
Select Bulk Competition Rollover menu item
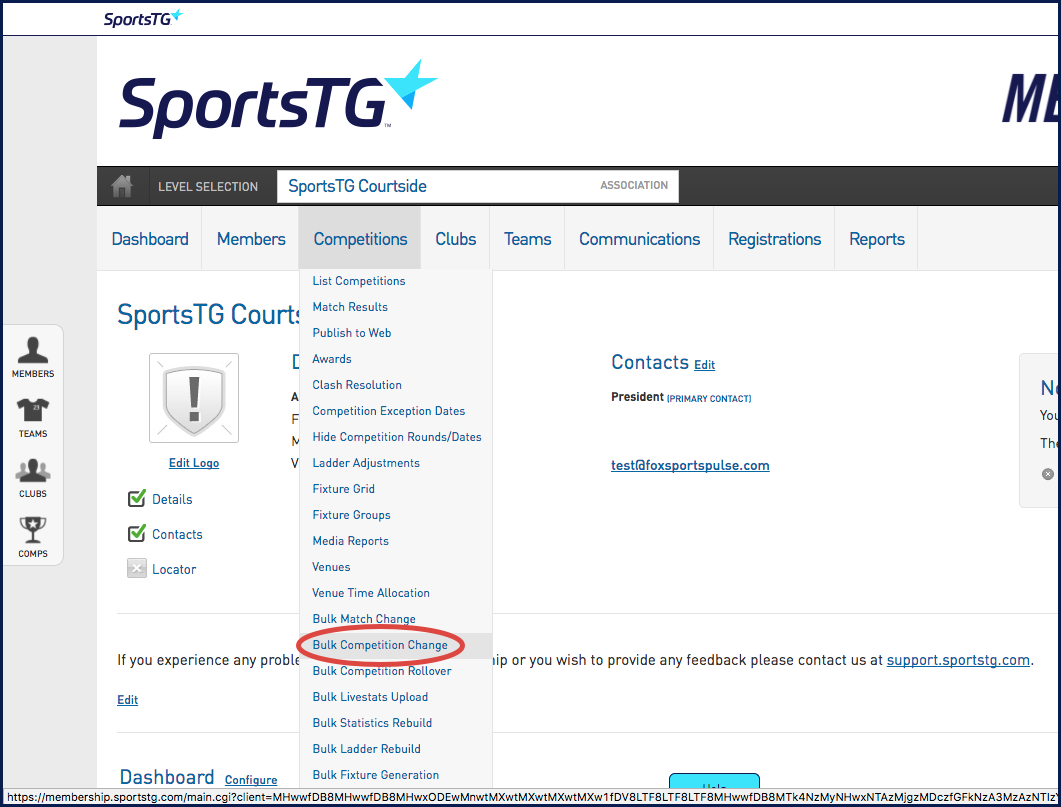382,671
